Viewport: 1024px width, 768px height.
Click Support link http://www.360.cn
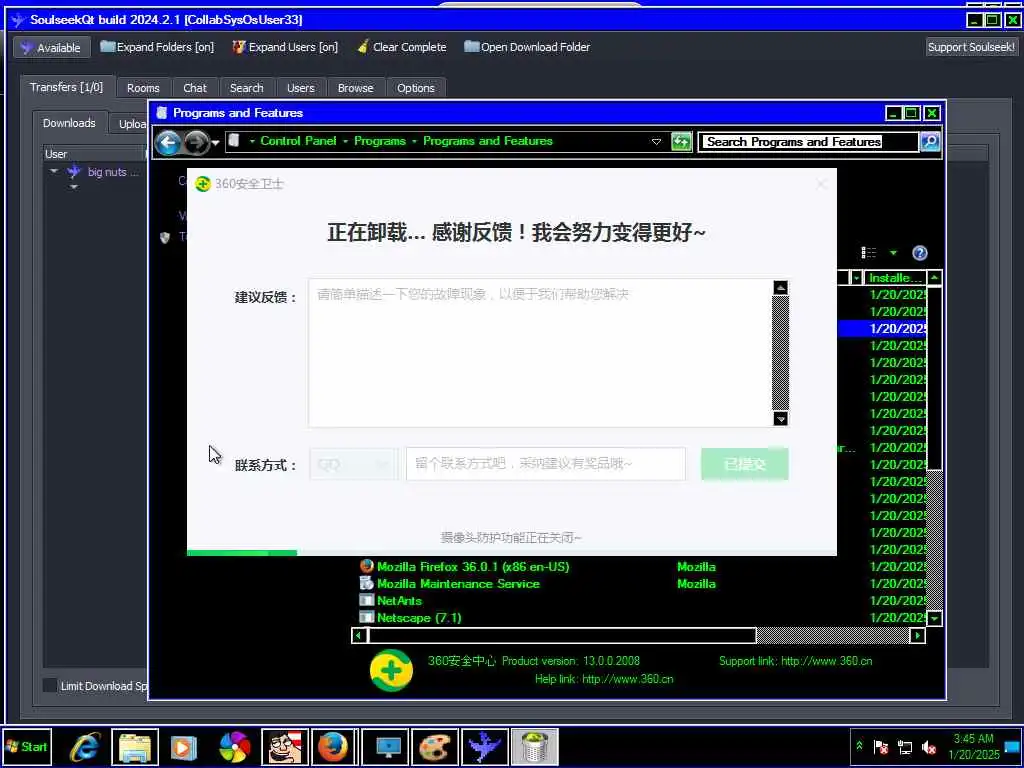coord(795,661)
